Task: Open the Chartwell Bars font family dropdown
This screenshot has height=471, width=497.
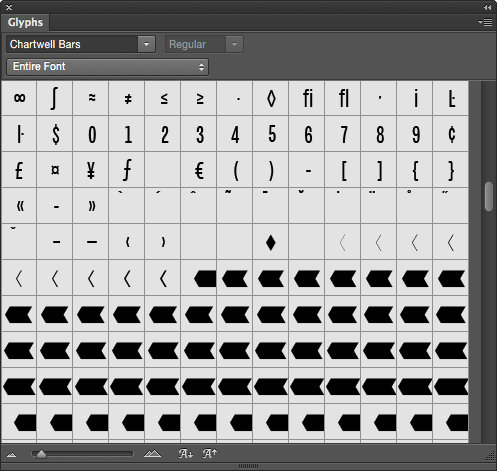Action: pyautogui.click(x=146, y=44)
